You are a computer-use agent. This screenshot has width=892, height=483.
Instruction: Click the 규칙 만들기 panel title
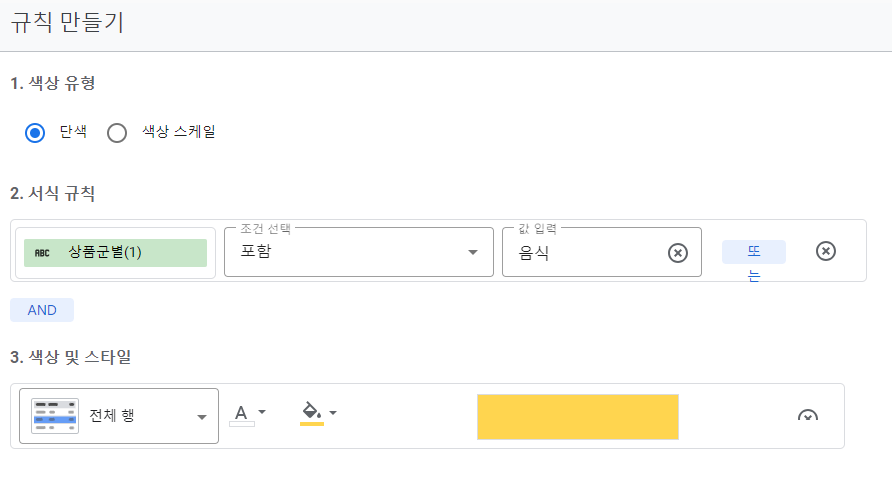click(x=68, y=23)
